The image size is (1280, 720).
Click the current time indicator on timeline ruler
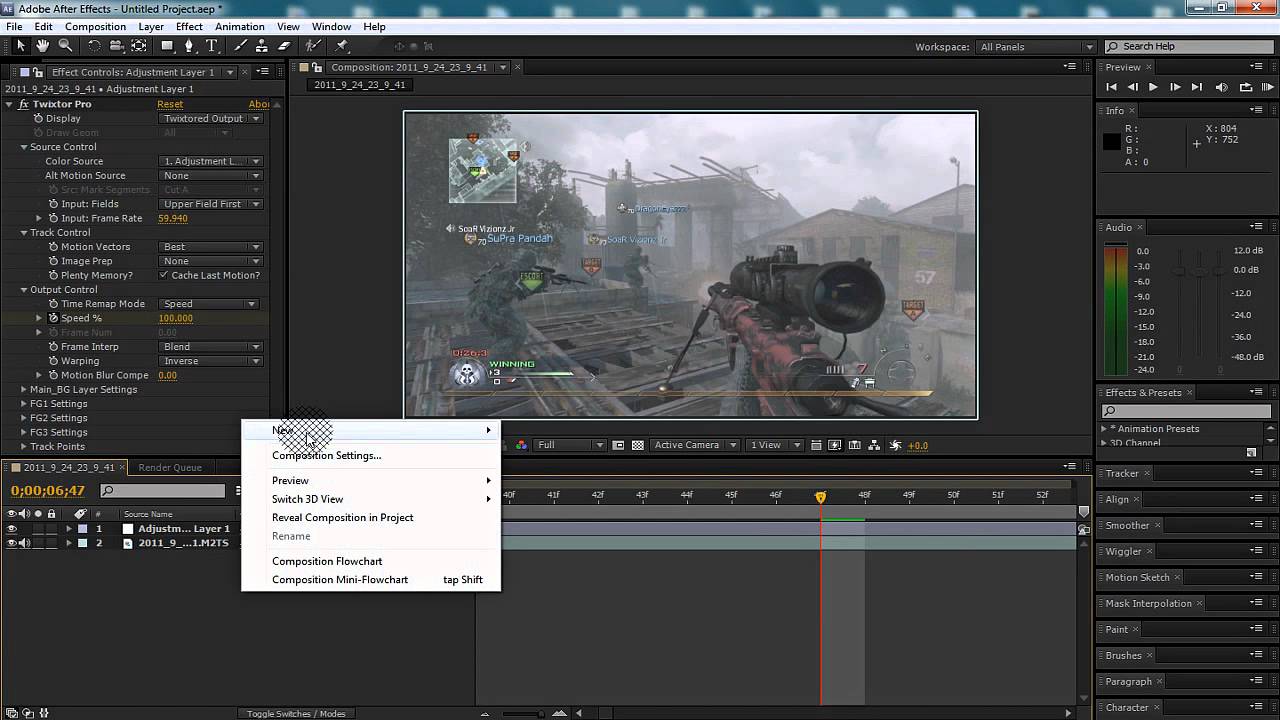pos(821,497)
